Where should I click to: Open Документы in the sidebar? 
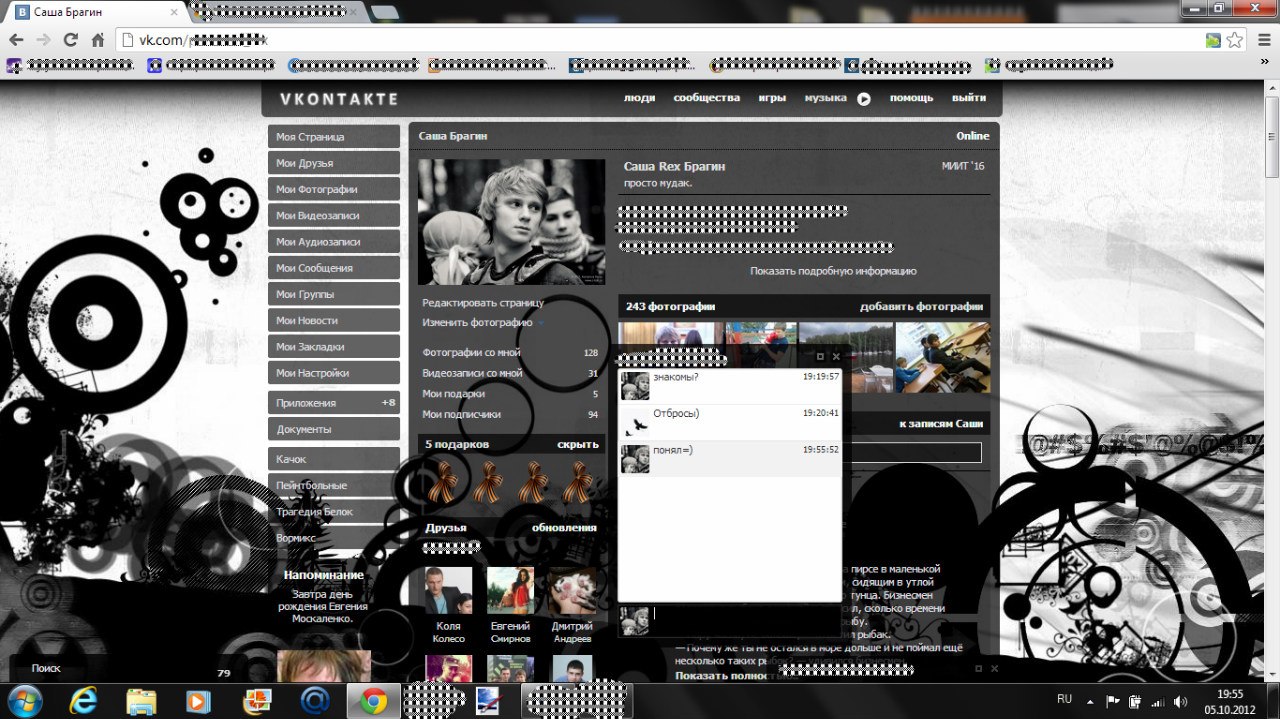click(x=334, y=429)
